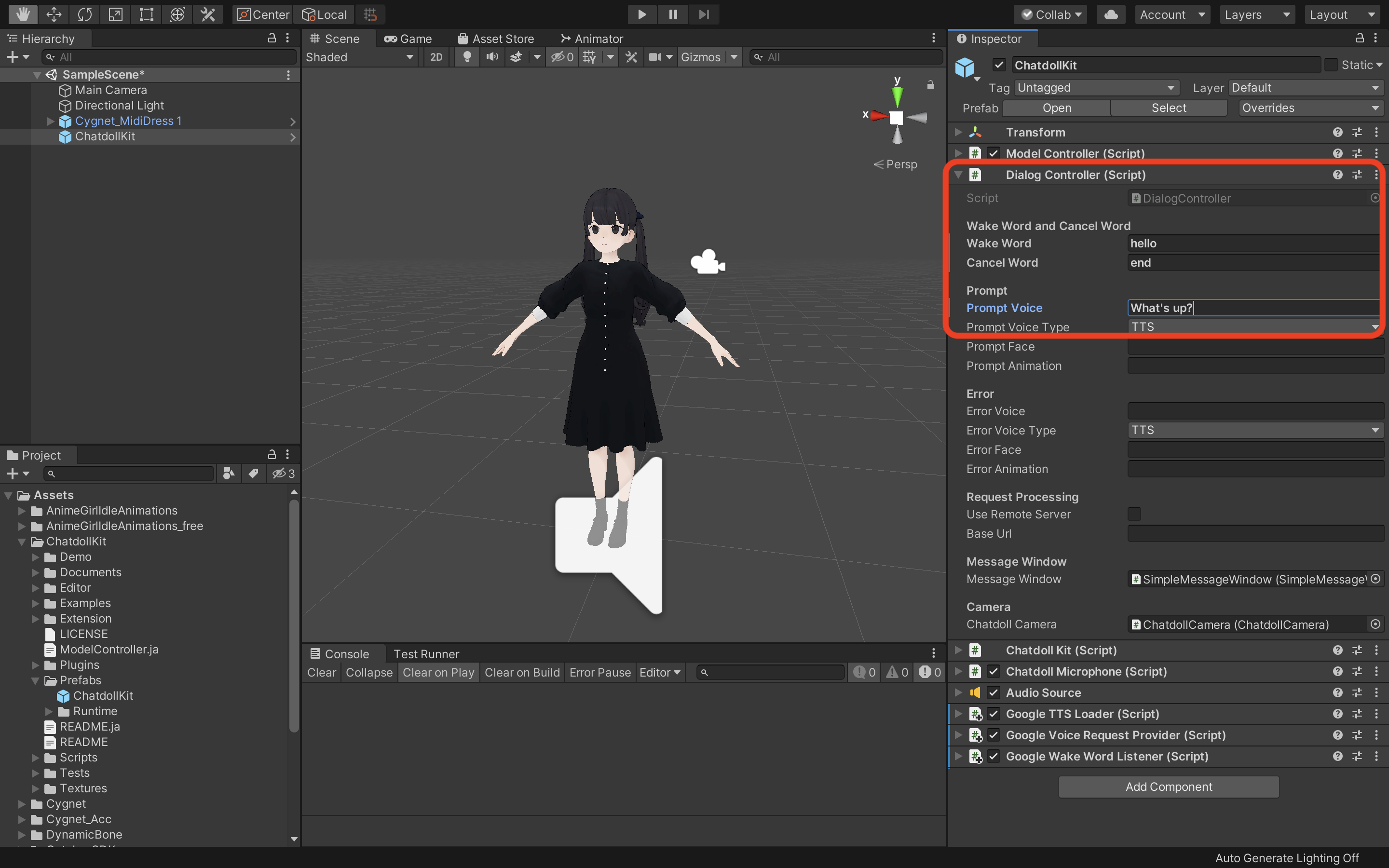Expand the Transform component

(x=958, y=132)
